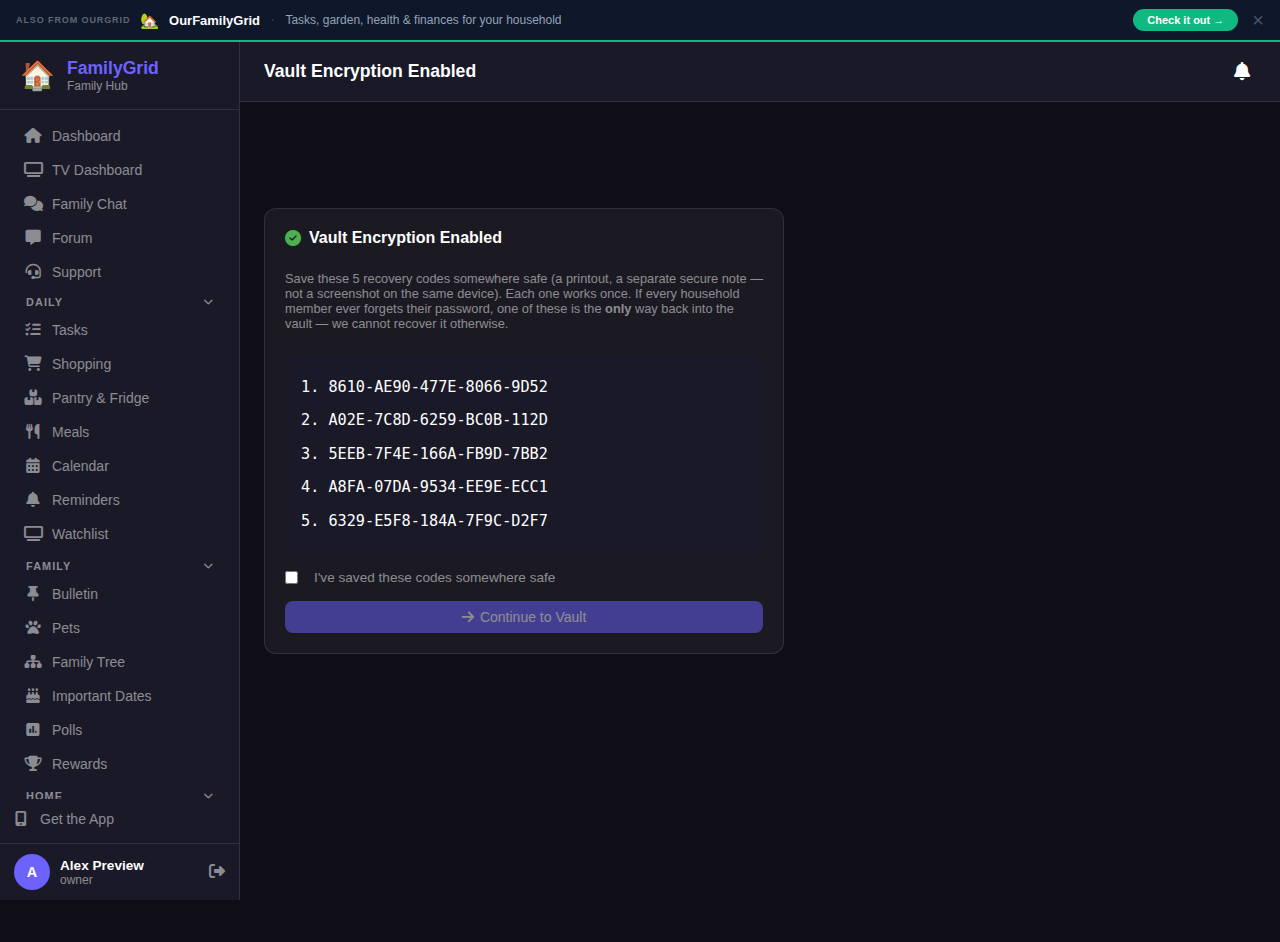The height and width of the screenshot is (942, 1280).
Task: Select recovery code 6329-E5F8-184A-7F9C-D2F7
Action: (x=438, y=521)
